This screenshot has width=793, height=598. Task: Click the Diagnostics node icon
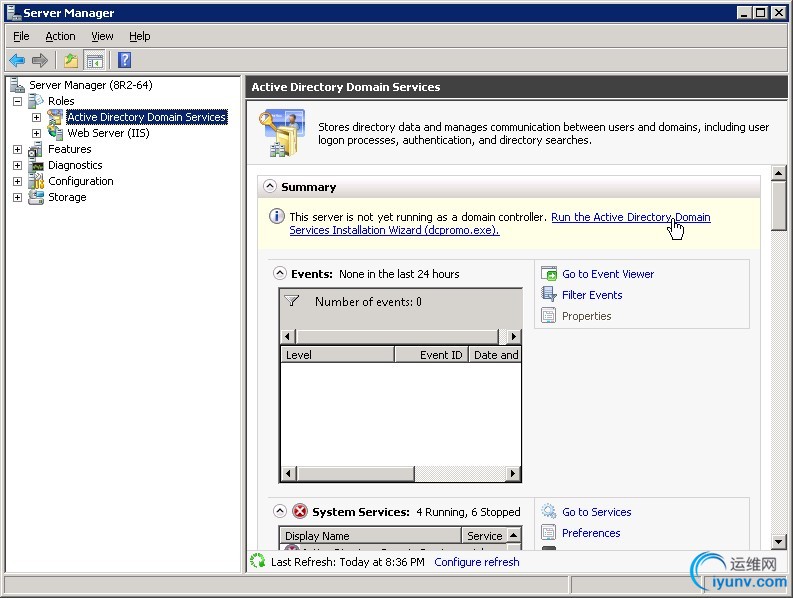(x=36, y=165)
